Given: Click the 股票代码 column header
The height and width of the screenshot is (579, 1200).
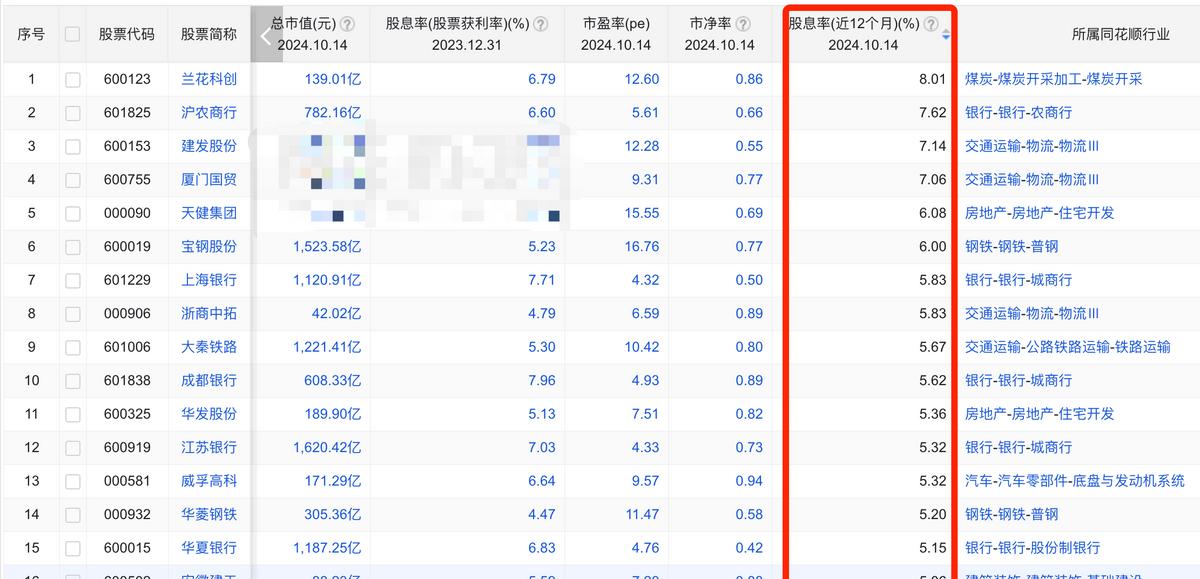Looking at the screenshot, I should click(x=127, y=34).
